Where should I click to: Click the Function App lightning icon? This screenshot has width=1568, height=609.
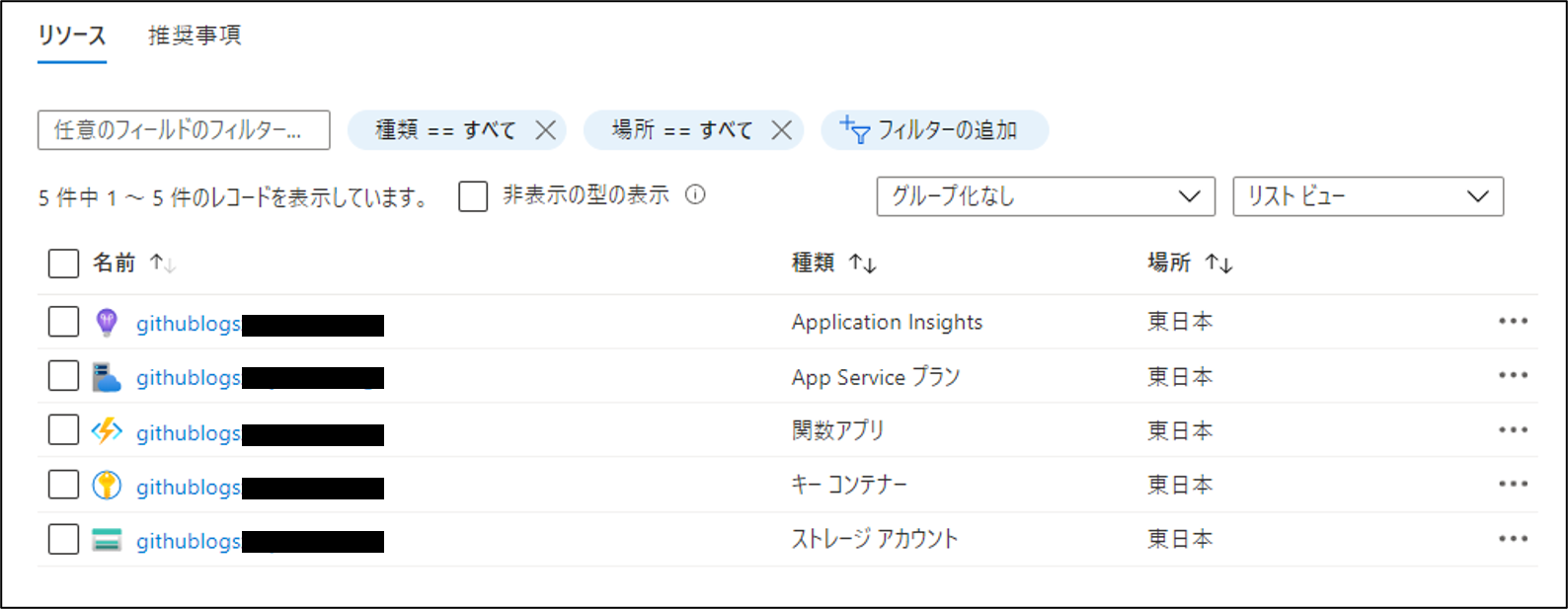[x=107, y=431]
